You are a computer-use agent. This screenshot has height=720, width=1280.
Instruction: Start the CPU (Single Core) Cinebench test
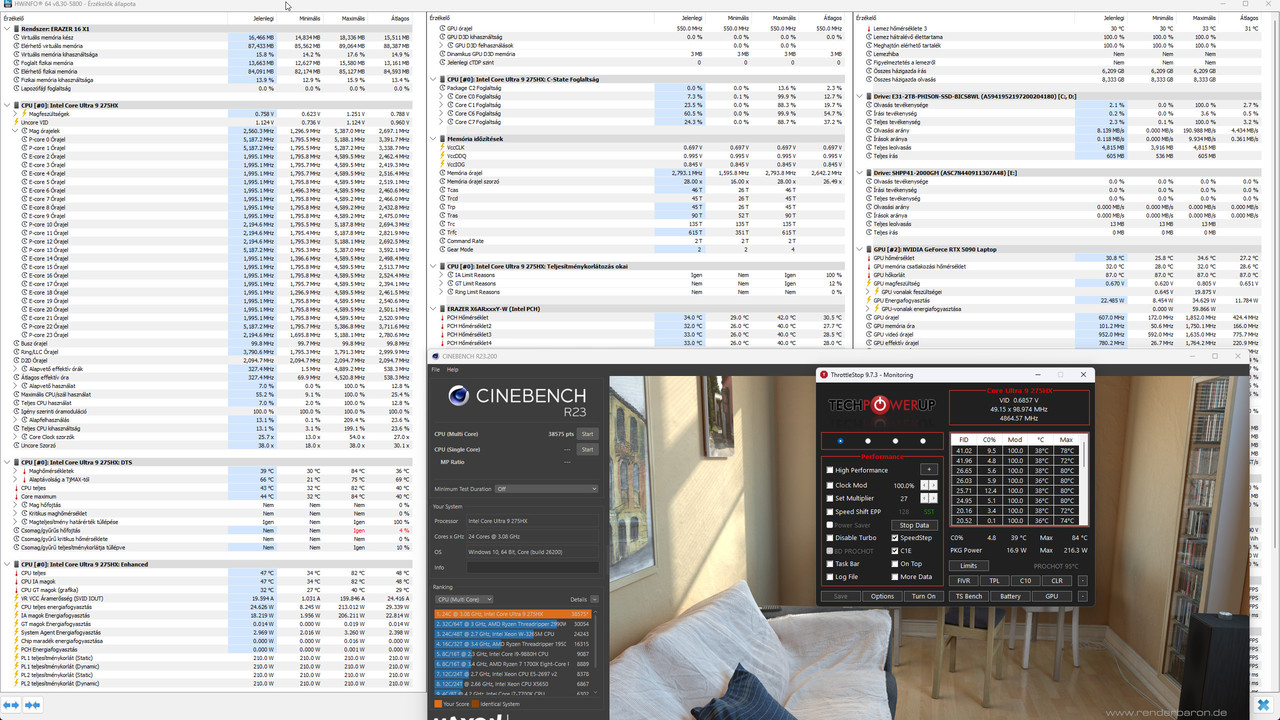[x=588, y=449]
